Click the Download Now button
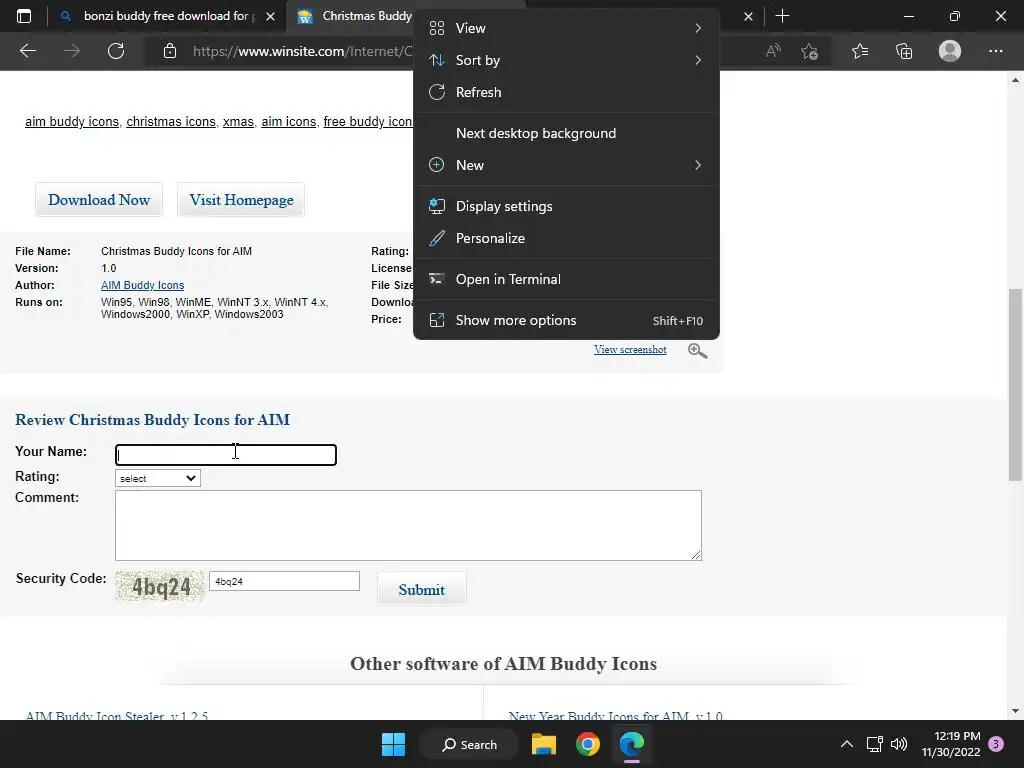Viewport: 1024px width, 768px height. tap(99, 200)
